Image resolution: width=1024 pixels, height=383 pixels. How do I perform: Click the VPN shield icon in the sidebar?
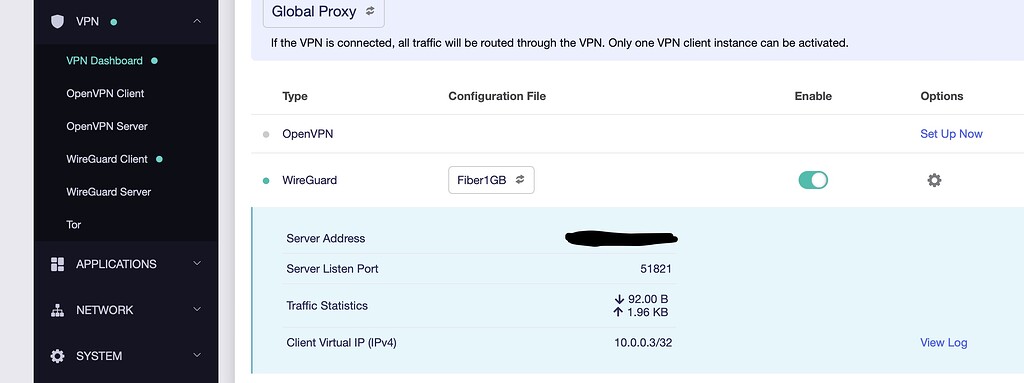coord(57,22)
